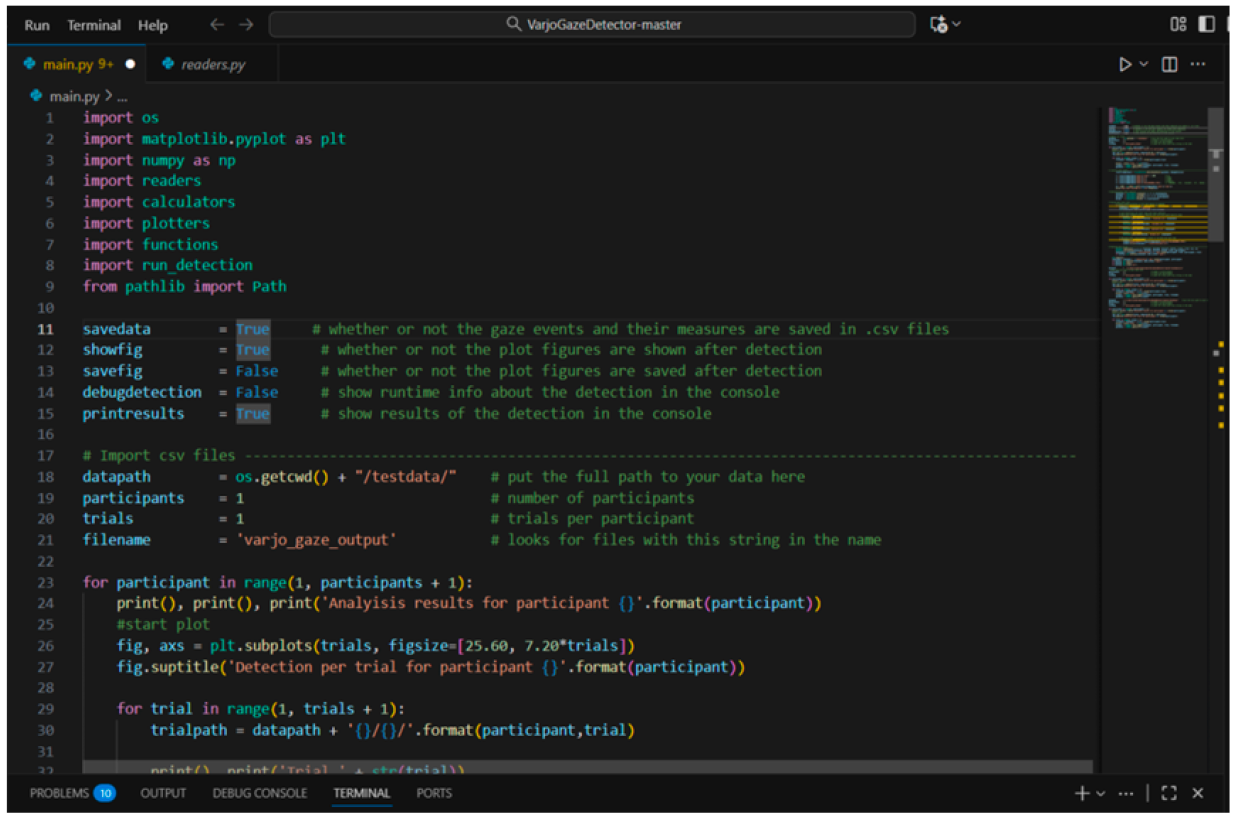Screen dimensions: 1240x820
Task: Open the DEBUG CONSOLE panel tab
Action: tap(259, 793)
